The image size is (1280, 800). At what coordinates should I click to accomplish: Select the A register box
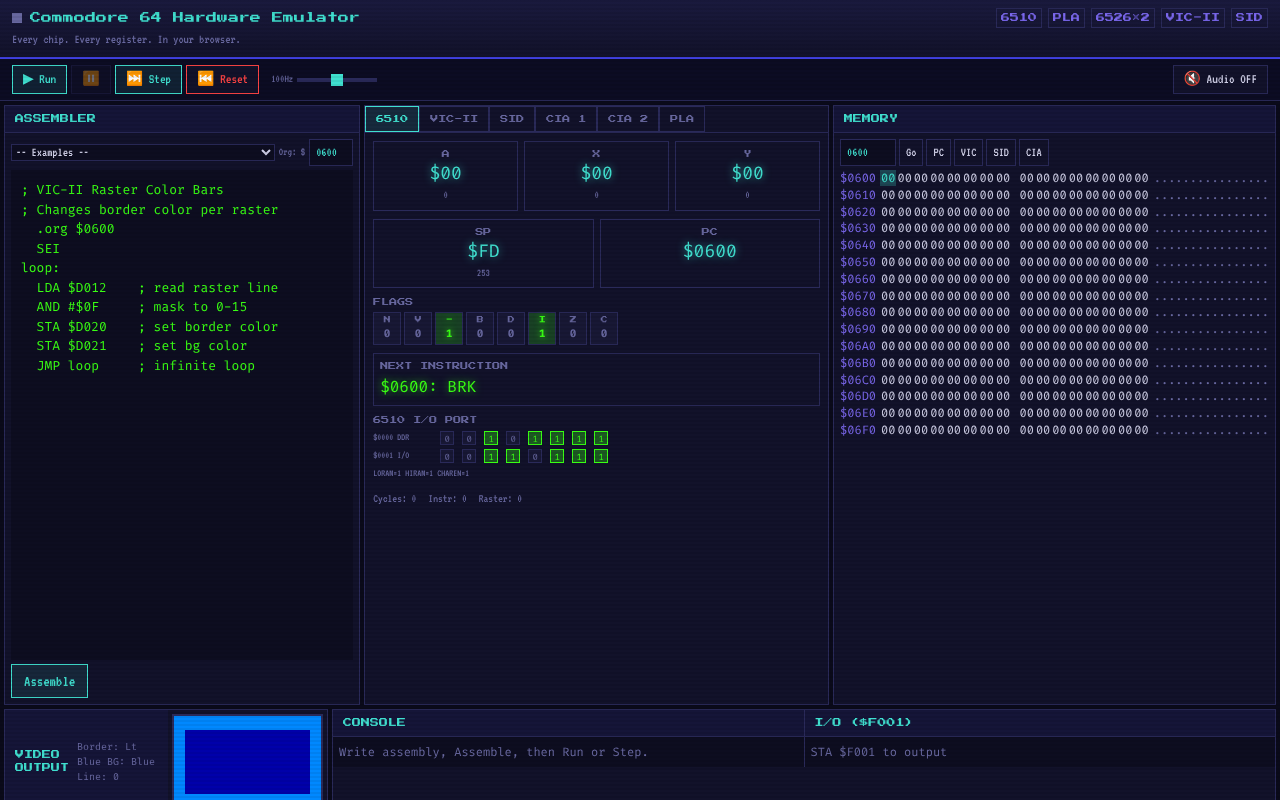pos(445,176)
